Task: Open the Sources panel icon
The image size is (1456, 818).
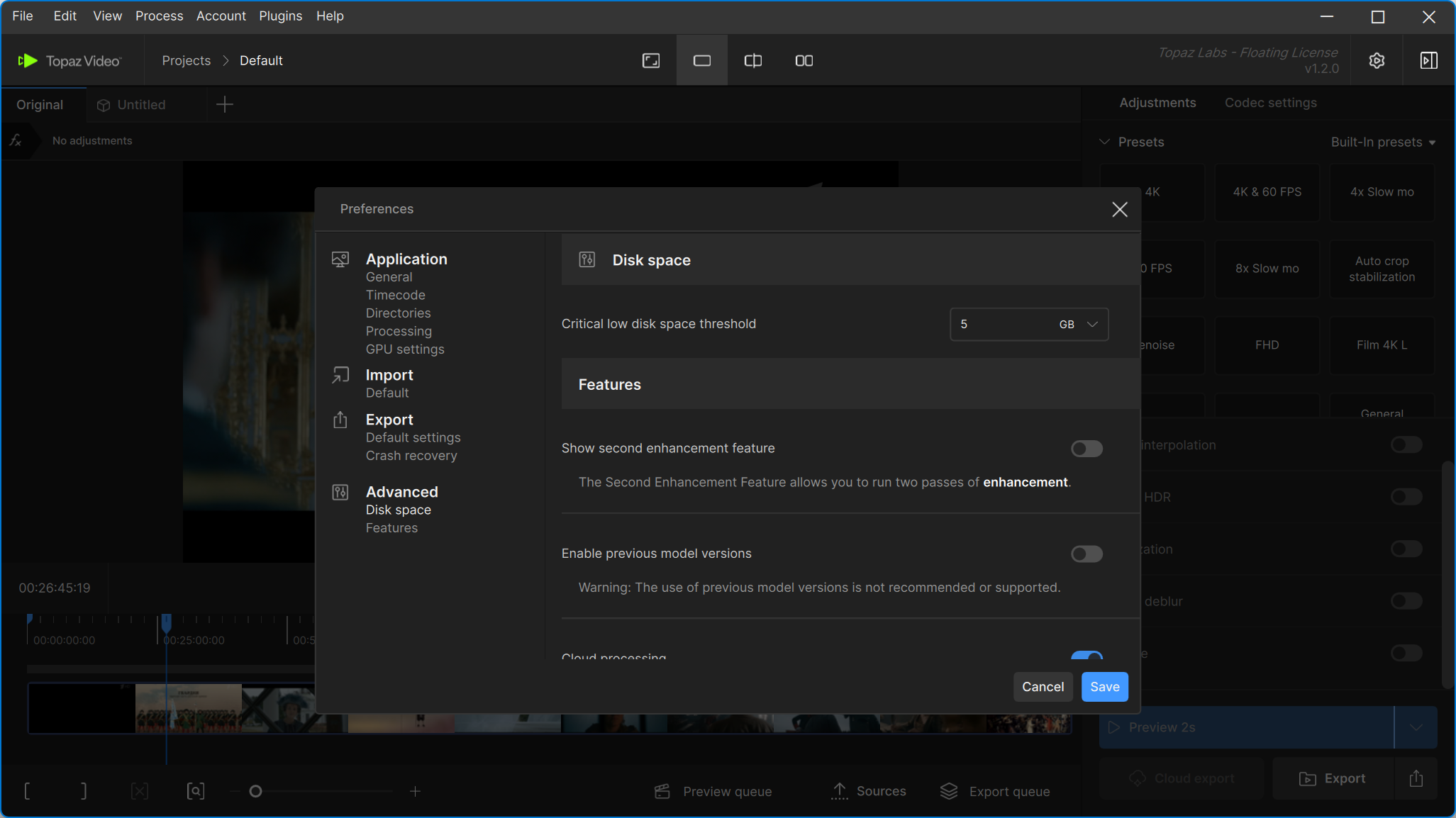Action: click(840, 791)
